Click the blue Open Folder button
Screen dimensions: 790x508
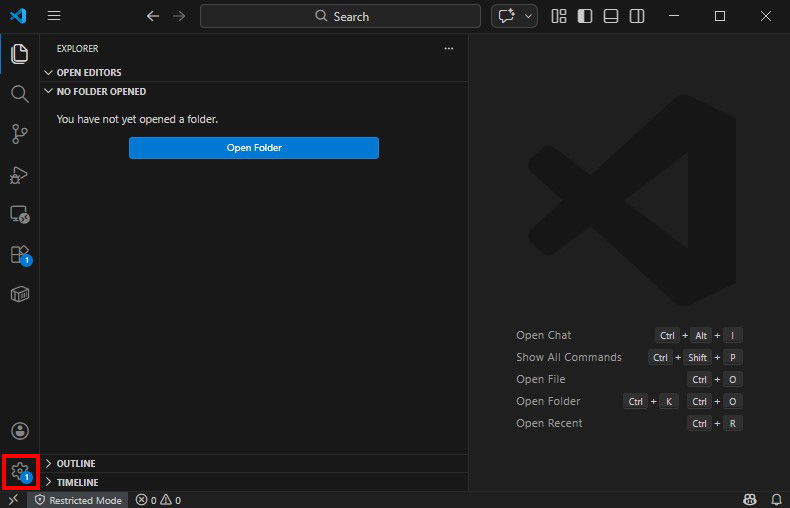[x=254, y=148]
